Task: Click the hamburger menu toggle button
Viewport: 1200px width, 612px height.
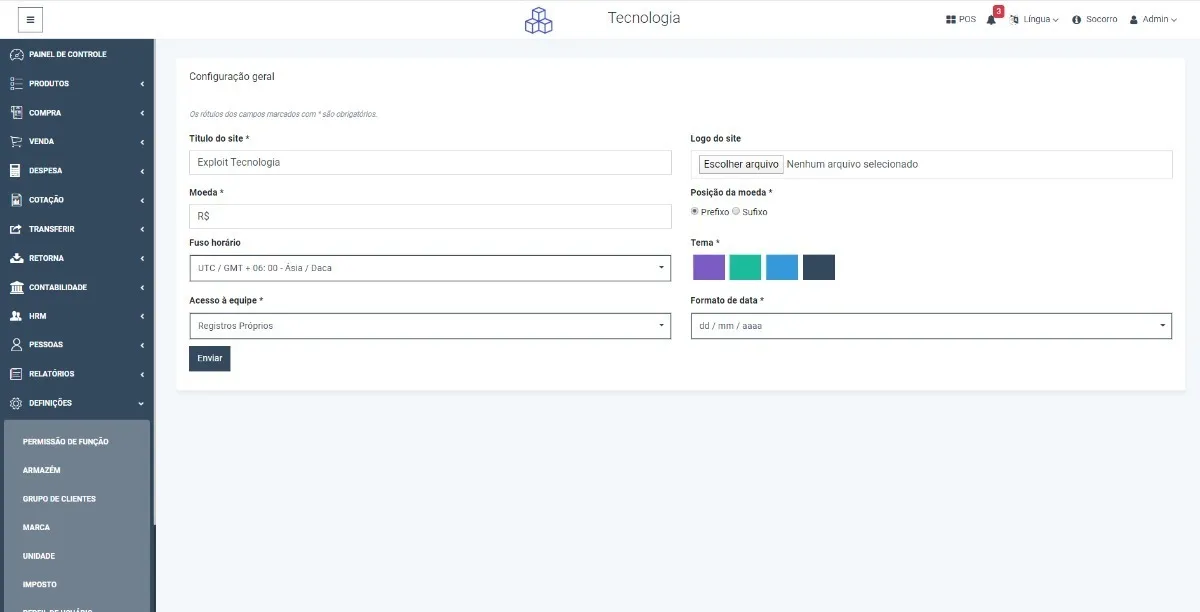Action: pos(31,19)
